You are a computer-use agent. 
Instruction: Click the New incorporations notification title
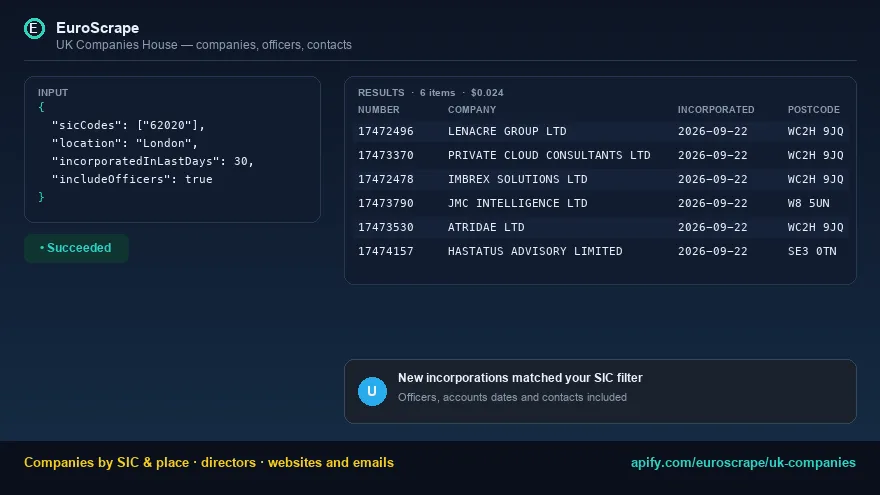(x=520, y=378)
